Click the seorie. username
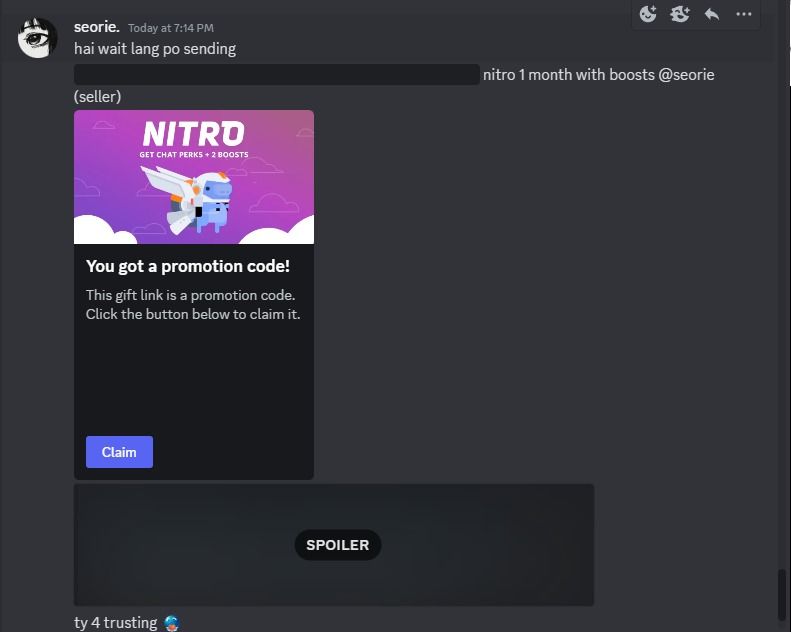 [96, 27]
